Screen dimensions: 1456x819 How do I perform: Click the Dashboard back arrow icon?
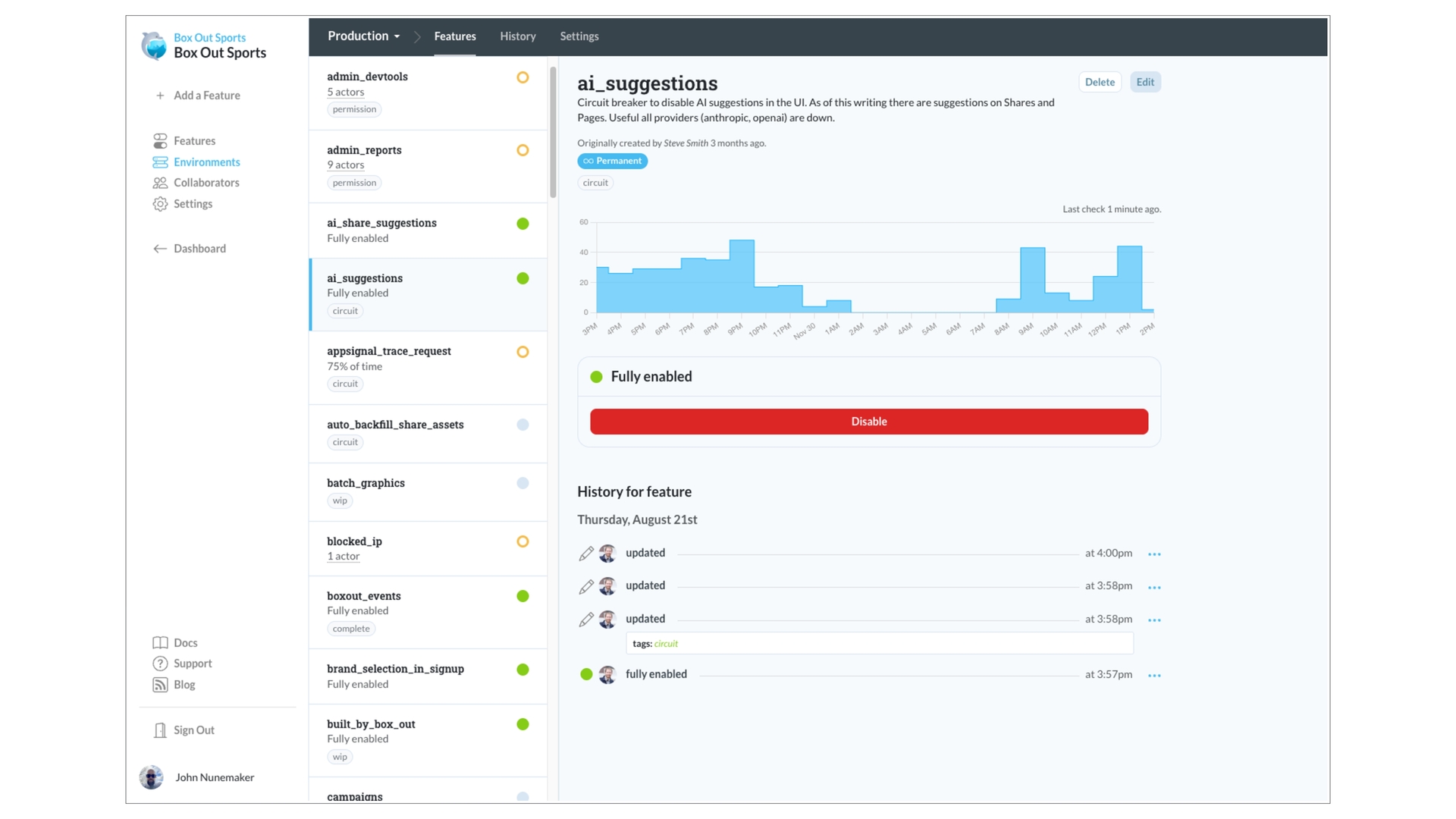coord(160,249)
